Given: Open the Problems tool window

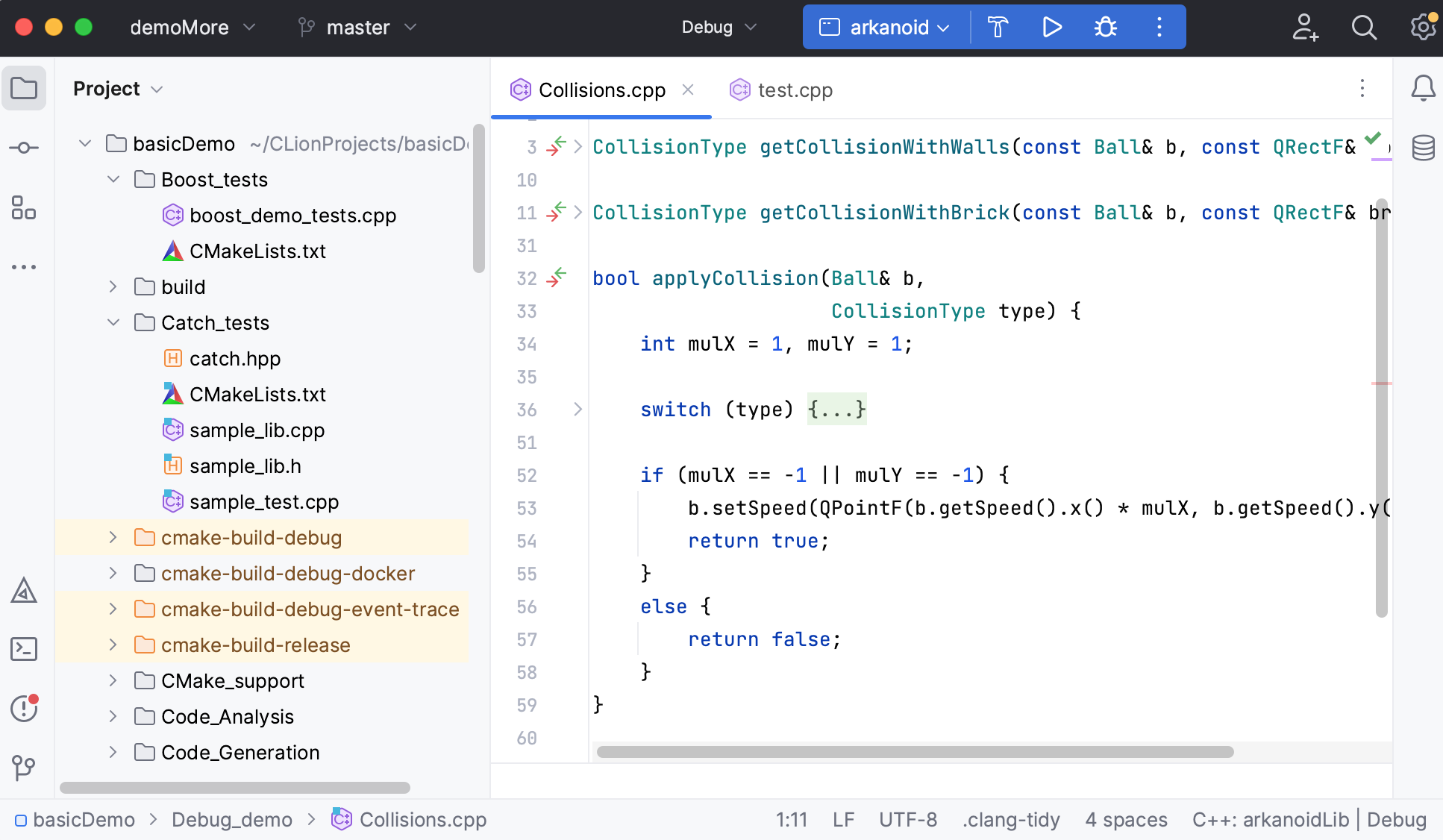Looking at the screenshot, I should pyautogui.click(x=24, y=708).
